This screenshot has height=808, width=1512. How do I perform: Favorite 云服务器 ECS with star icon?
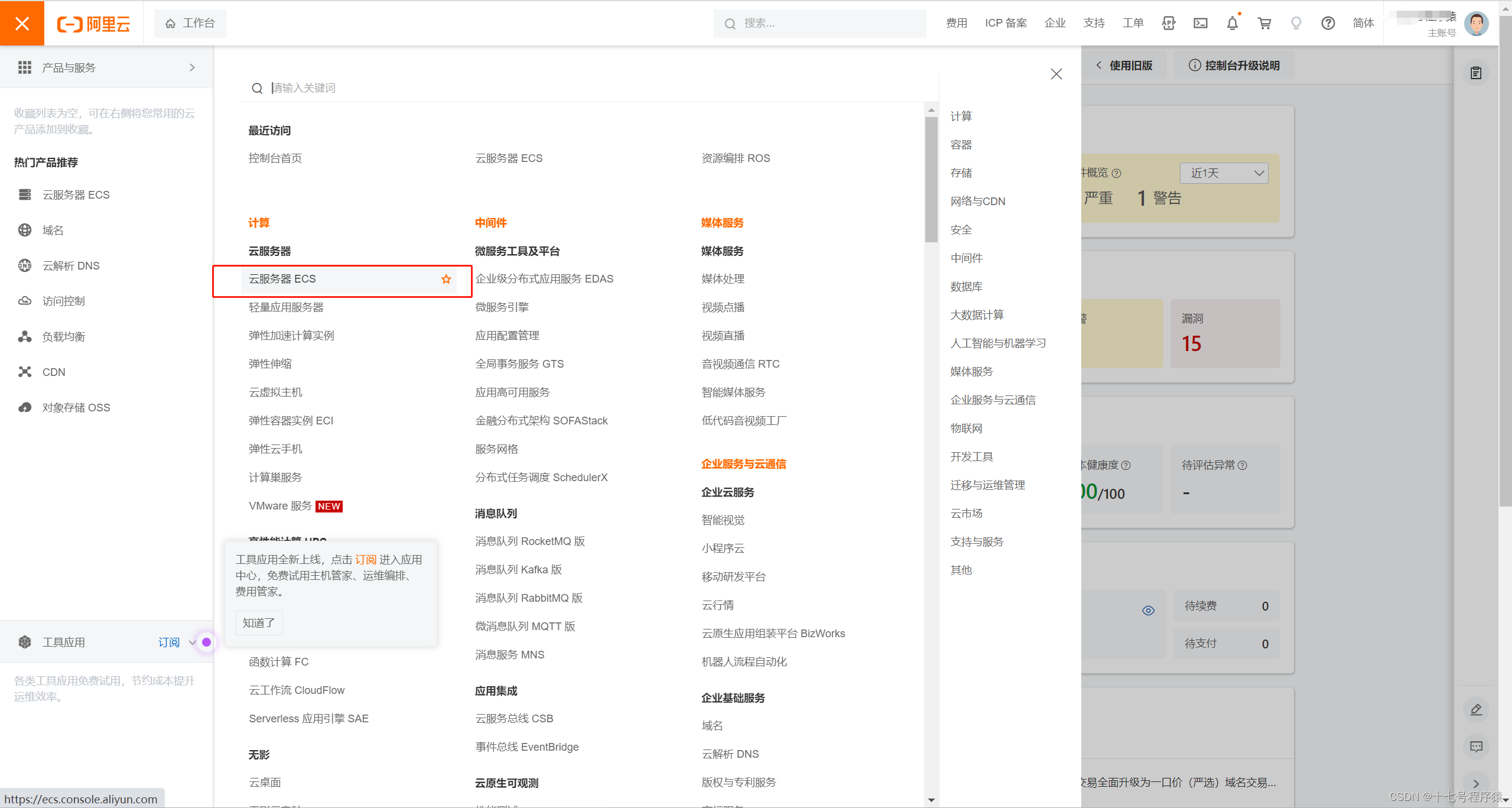coord(446,279)
